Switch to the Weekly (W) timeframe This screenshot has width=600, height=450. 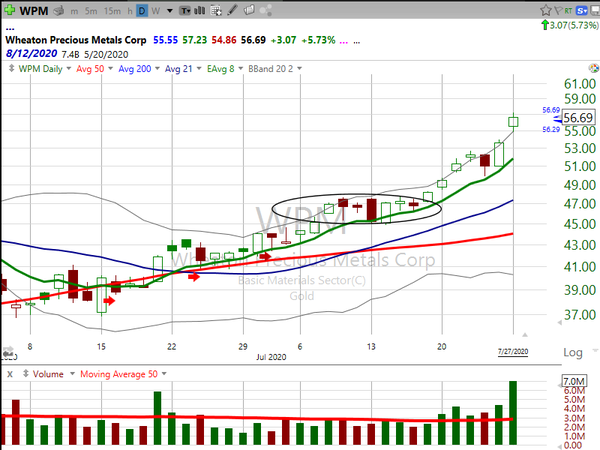pos(156,10)
